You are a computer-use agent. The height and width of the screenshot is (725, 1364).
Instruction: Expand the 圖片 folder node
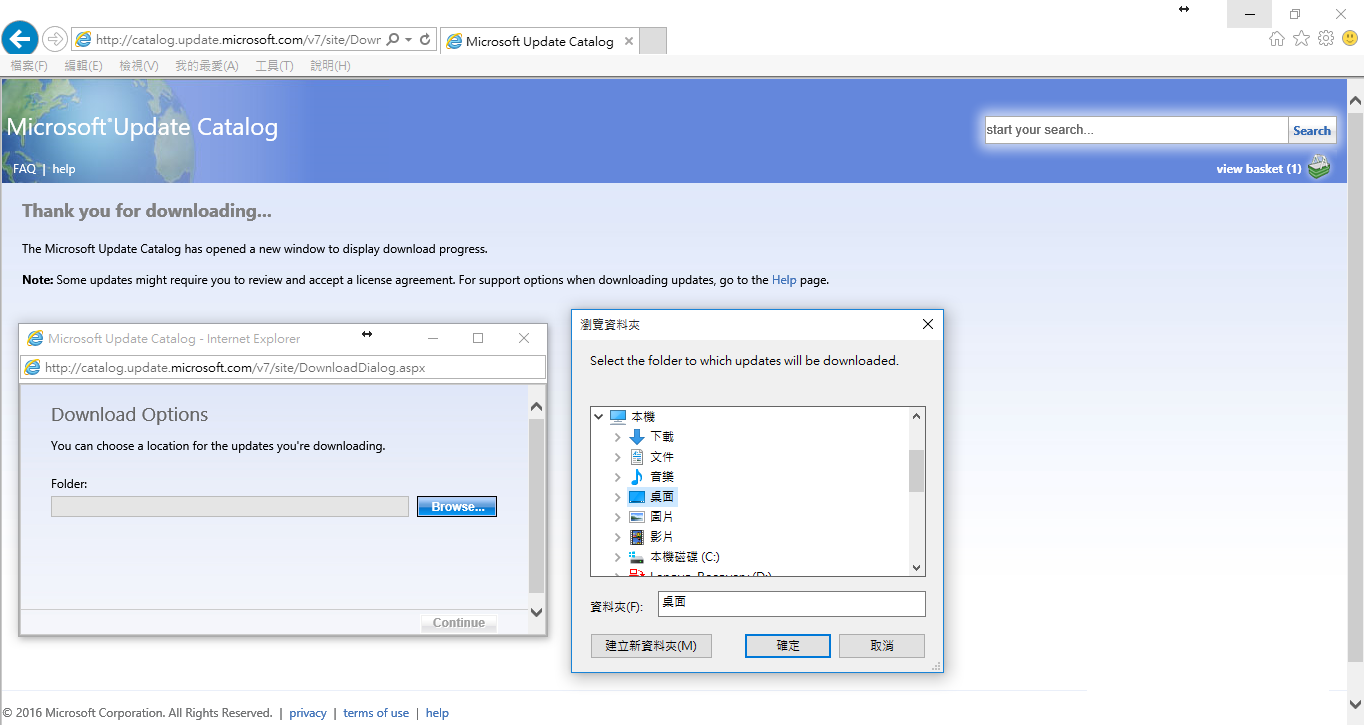[617, 516]
